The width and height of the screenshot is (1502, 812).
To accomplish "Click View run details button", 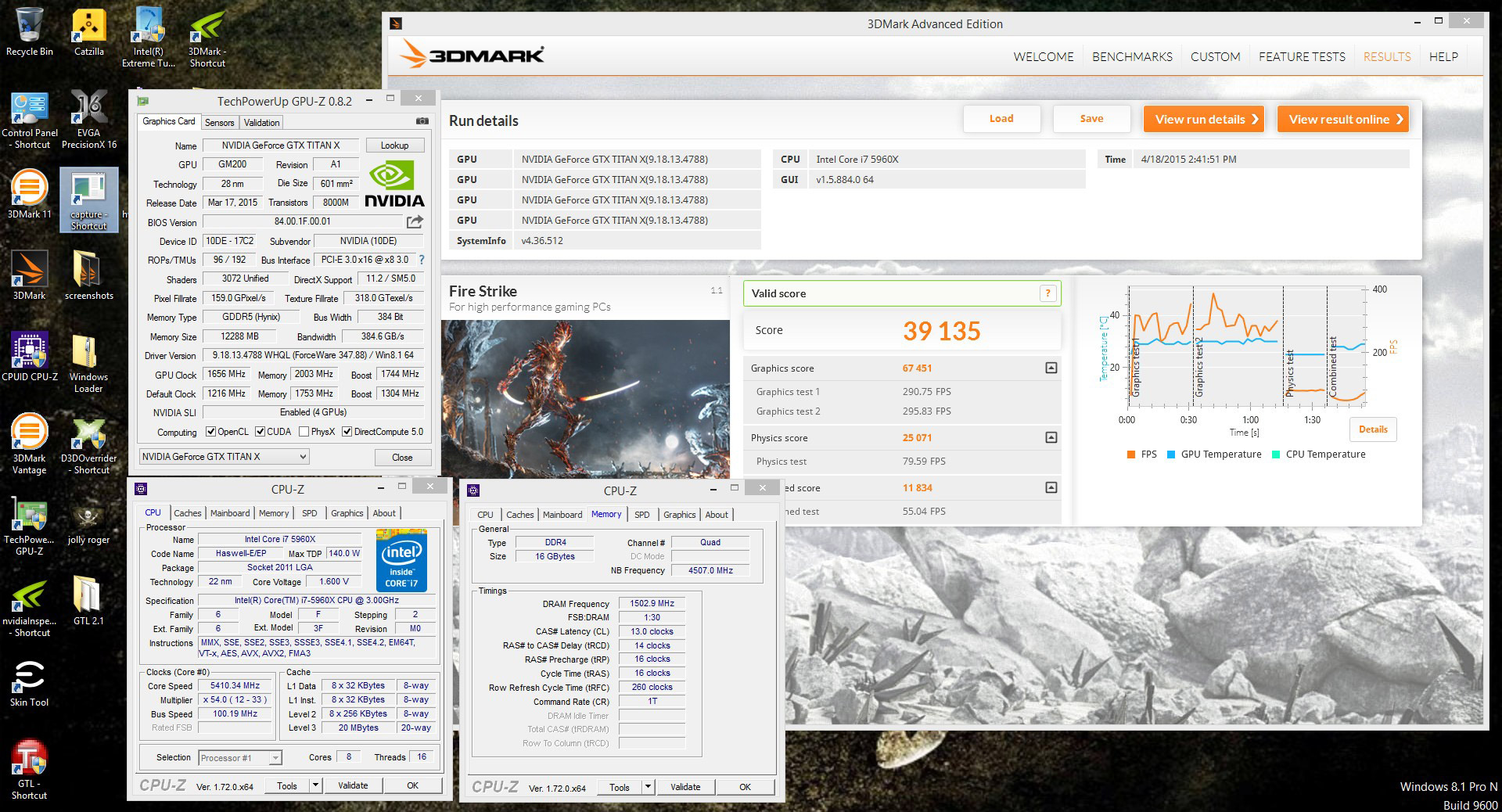I will pyautogui.click(x=1203, y=119).
